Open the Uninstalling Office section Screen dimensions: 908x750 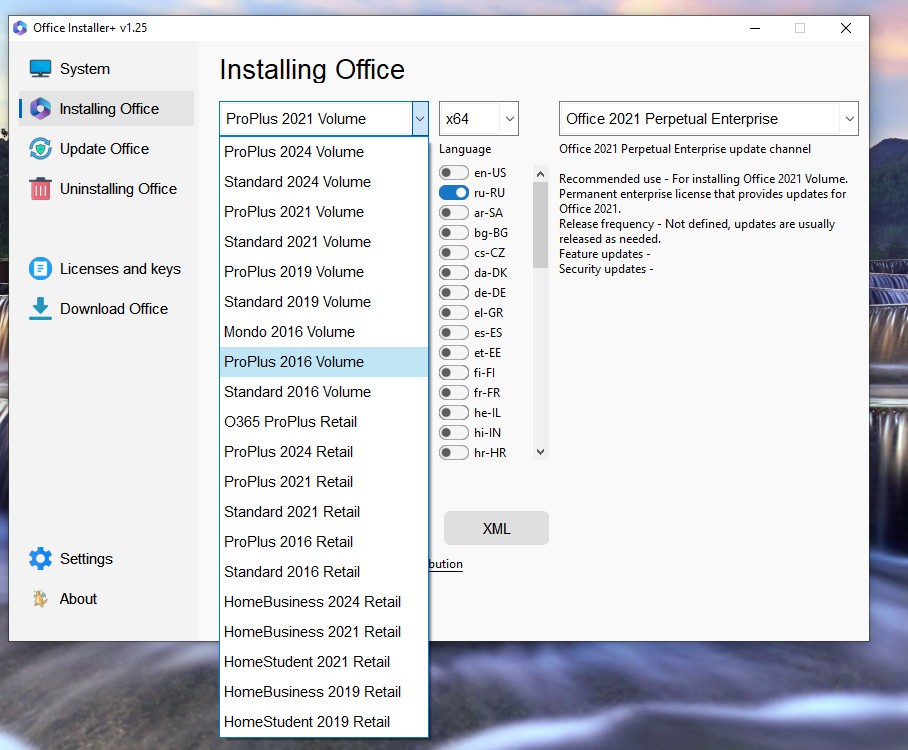(107, 189)
